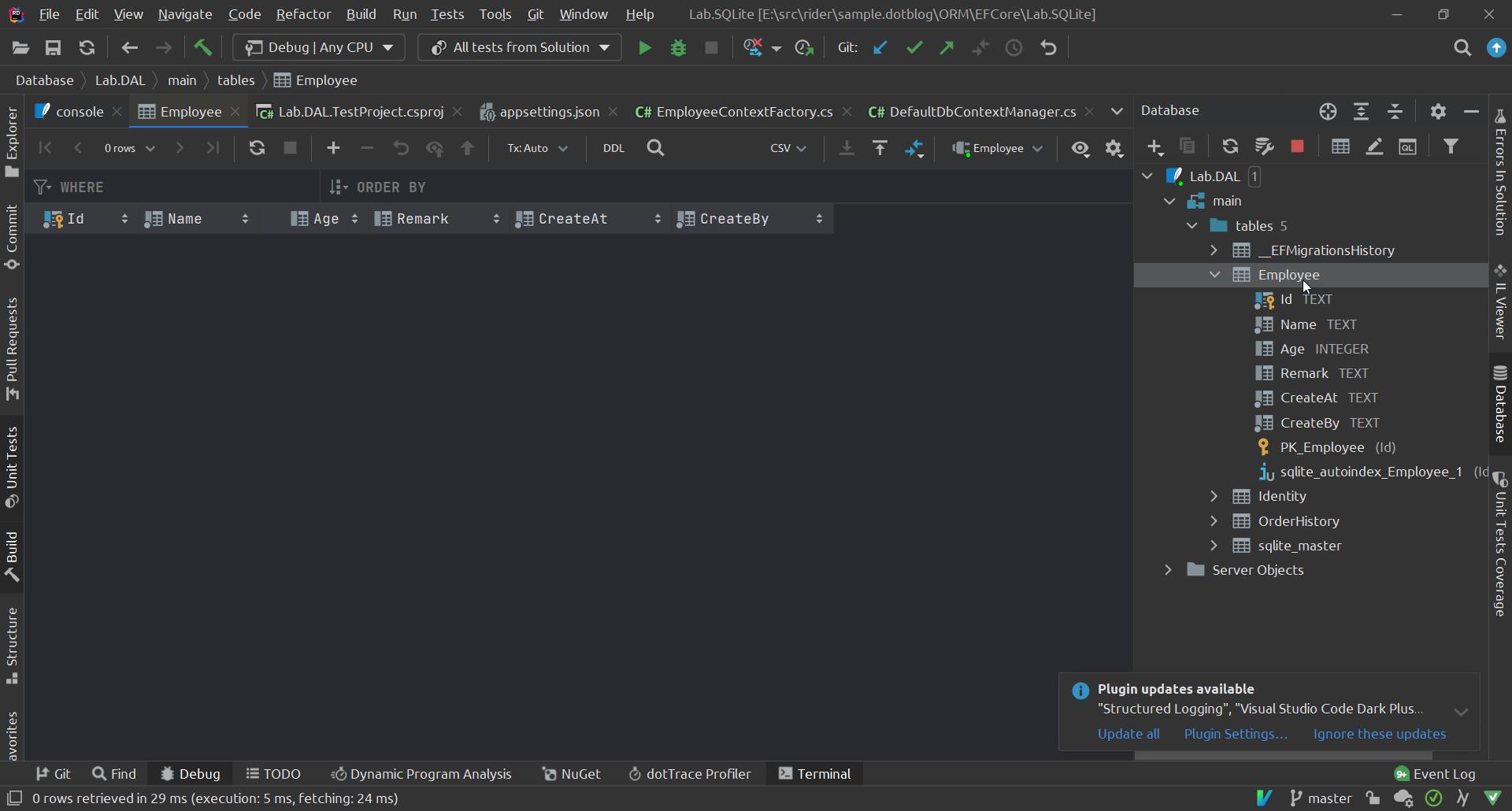Switch to the appsettings.json tab
The height and width of the screenshot is (811, 1512).
(x=547, y=111)
